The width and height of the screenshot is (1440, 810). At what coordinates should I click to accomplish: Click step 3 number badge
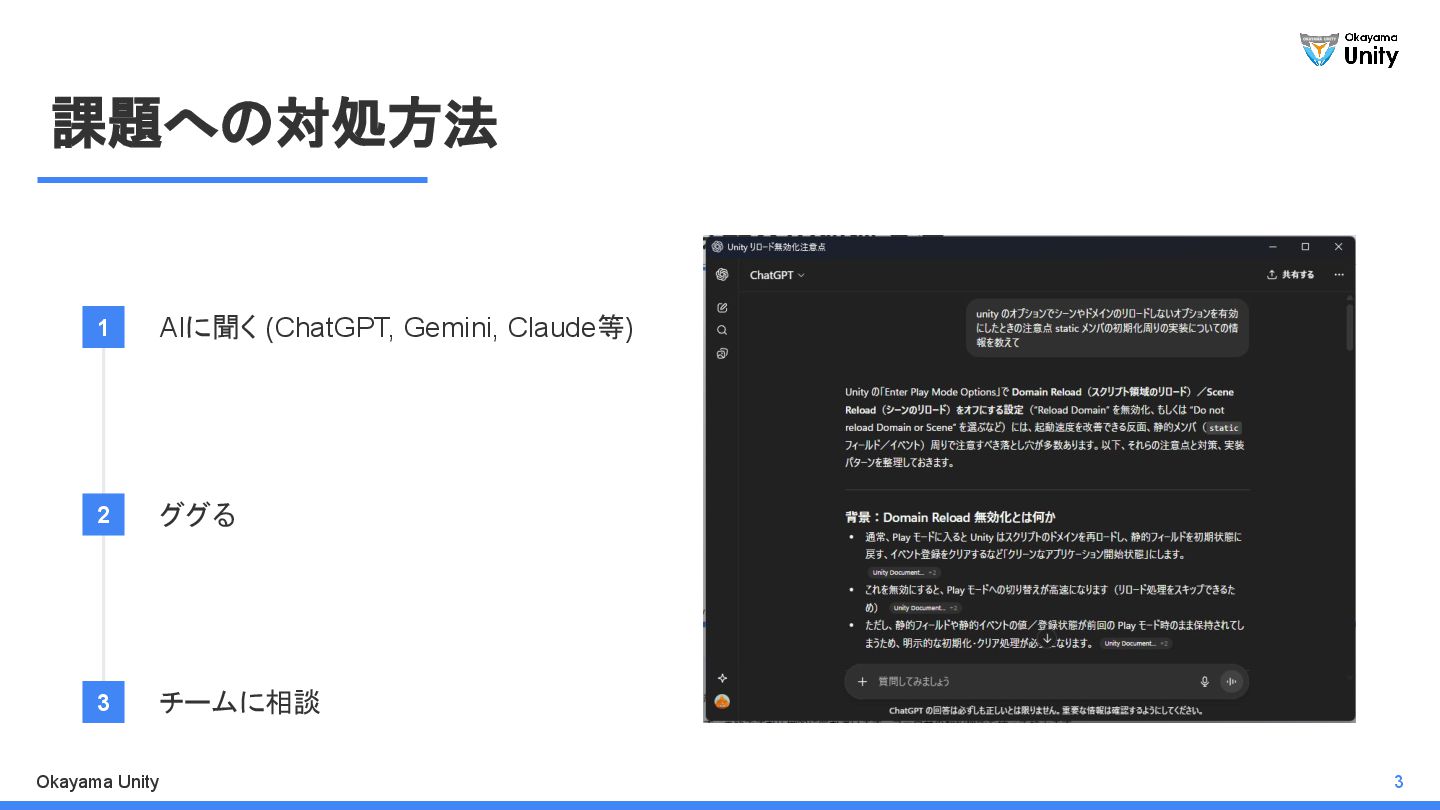[x=103, y=702]
